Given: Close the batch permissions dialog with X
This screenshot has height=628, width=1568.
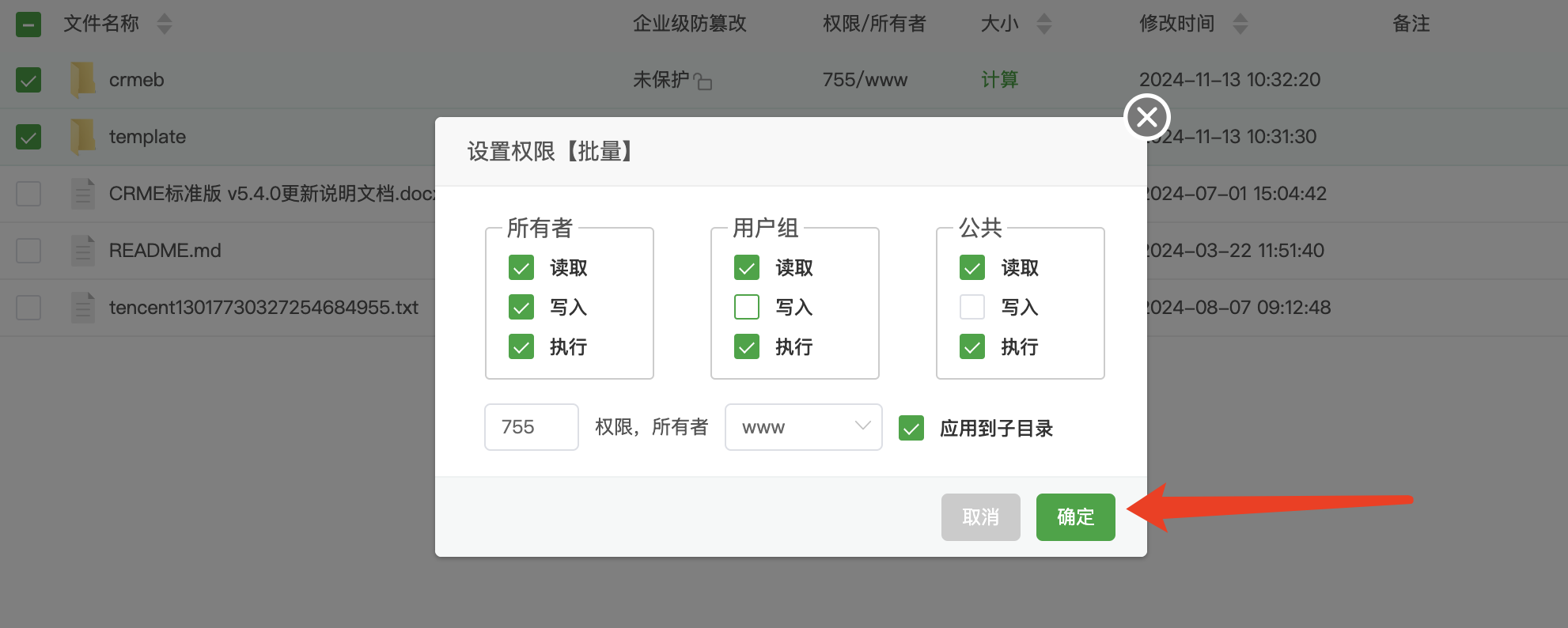Looking at the screenshot, I should coord(1146,117).
